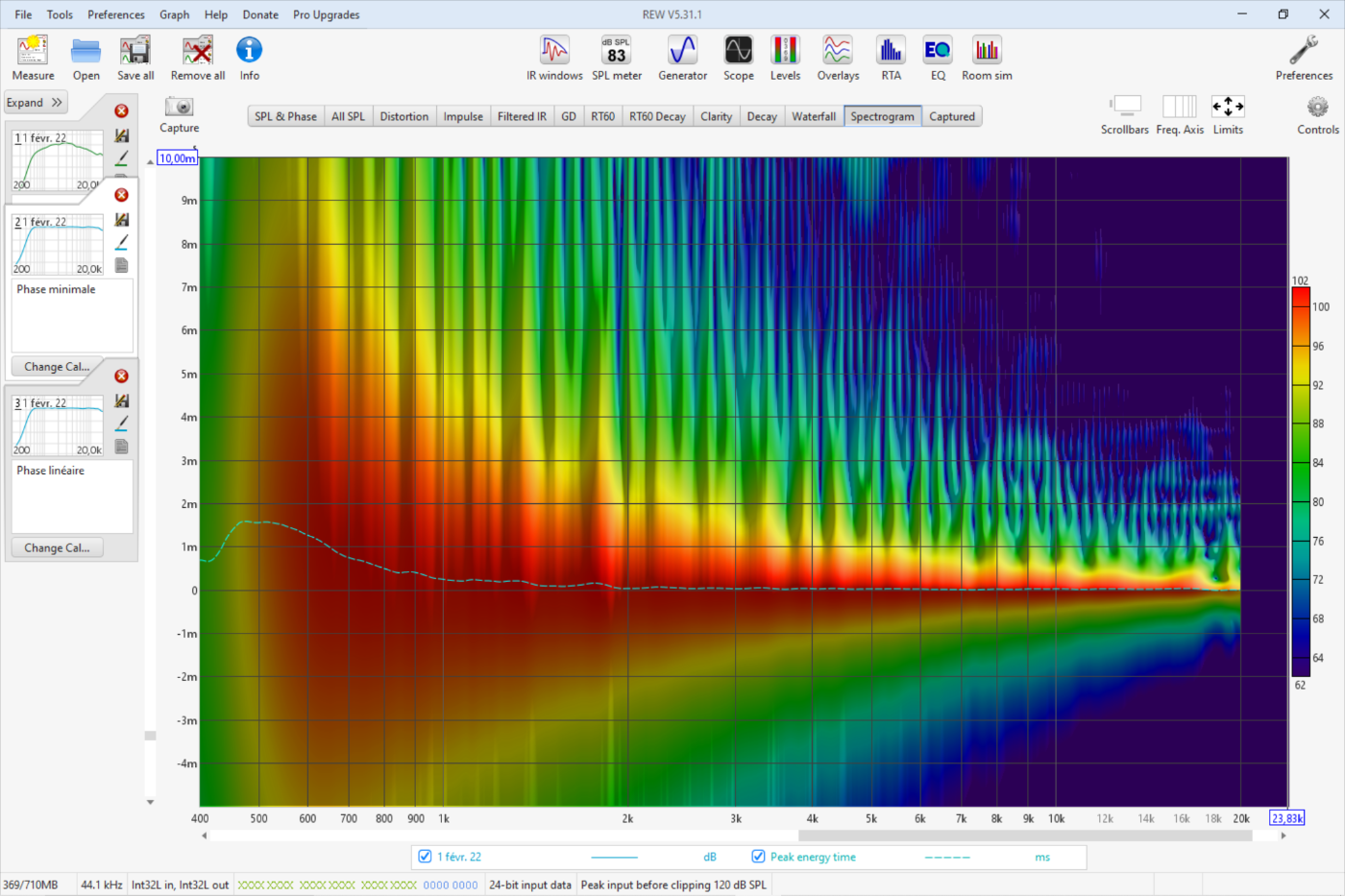This screenshot has height=896, width=1345.
Task: Disable the Peak energy time trace
Action: 758,857
